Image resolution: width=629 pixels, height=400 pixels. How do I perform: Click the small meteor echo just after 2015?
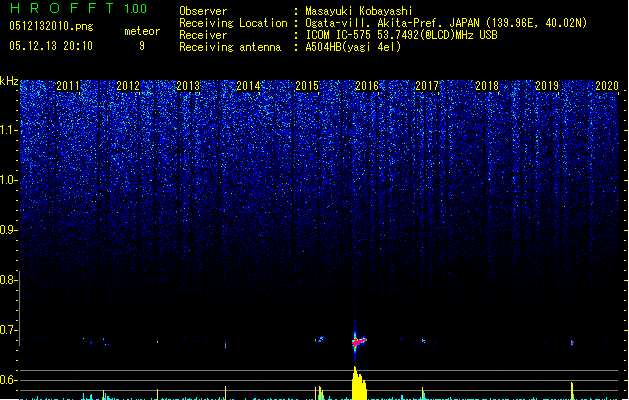click(320, 339)
